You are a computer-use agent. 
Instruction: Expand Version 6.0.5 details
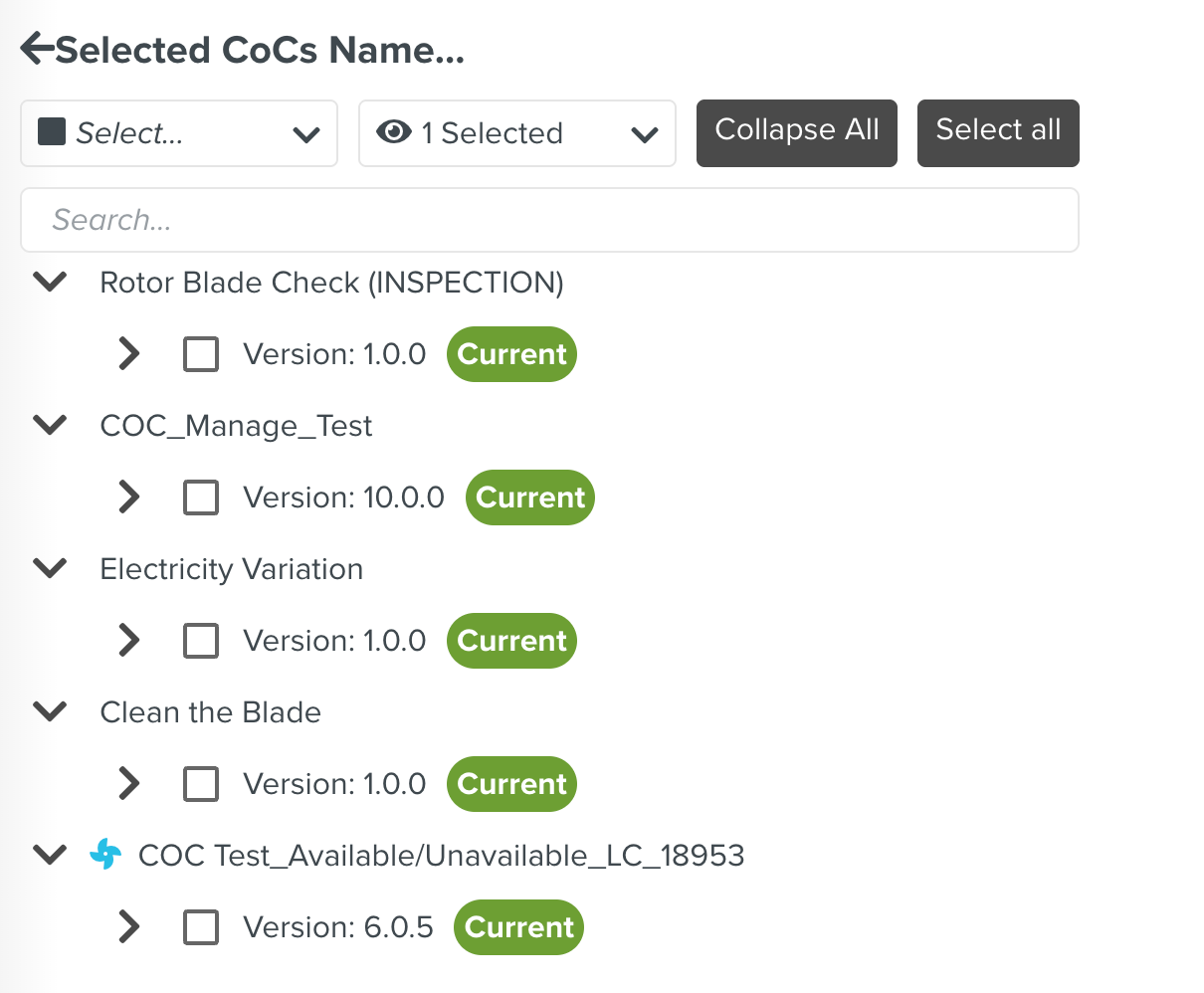[x=129, y=927]
